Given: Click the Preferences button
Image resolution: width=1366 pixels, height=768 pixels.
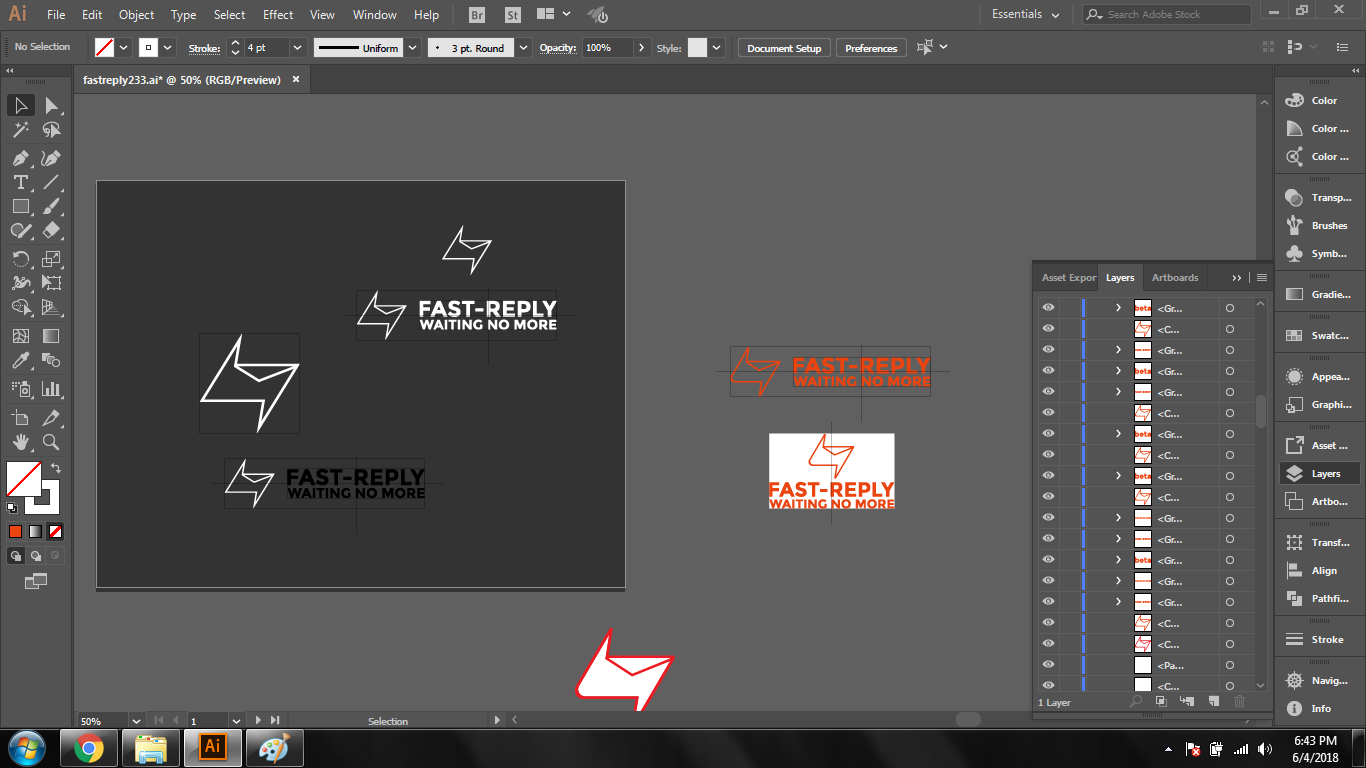Looking at the screenshot, I should 871,48.
